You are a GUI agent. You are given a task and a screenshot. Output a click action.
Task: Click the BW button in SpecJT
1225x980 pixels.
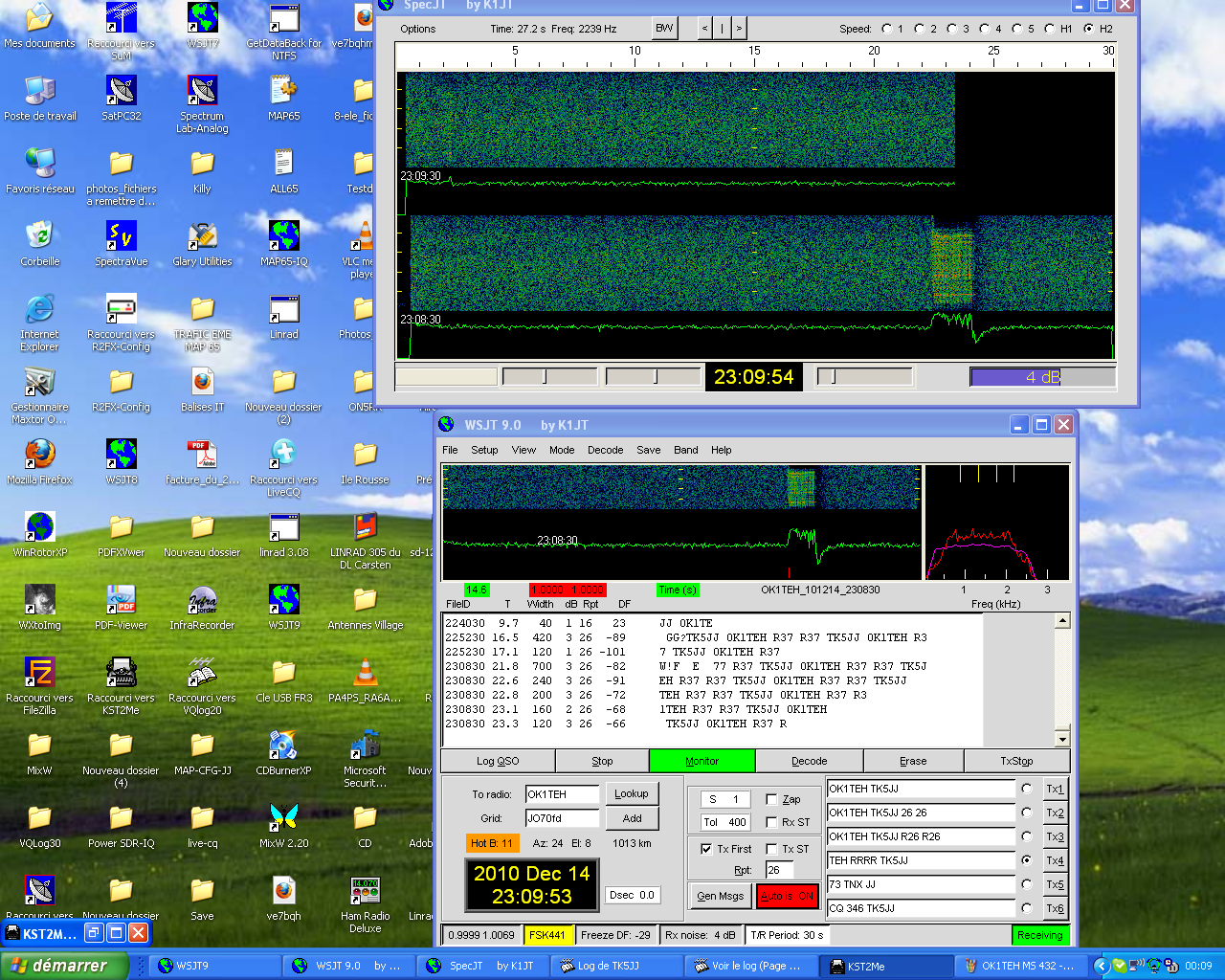coord(664,29)
